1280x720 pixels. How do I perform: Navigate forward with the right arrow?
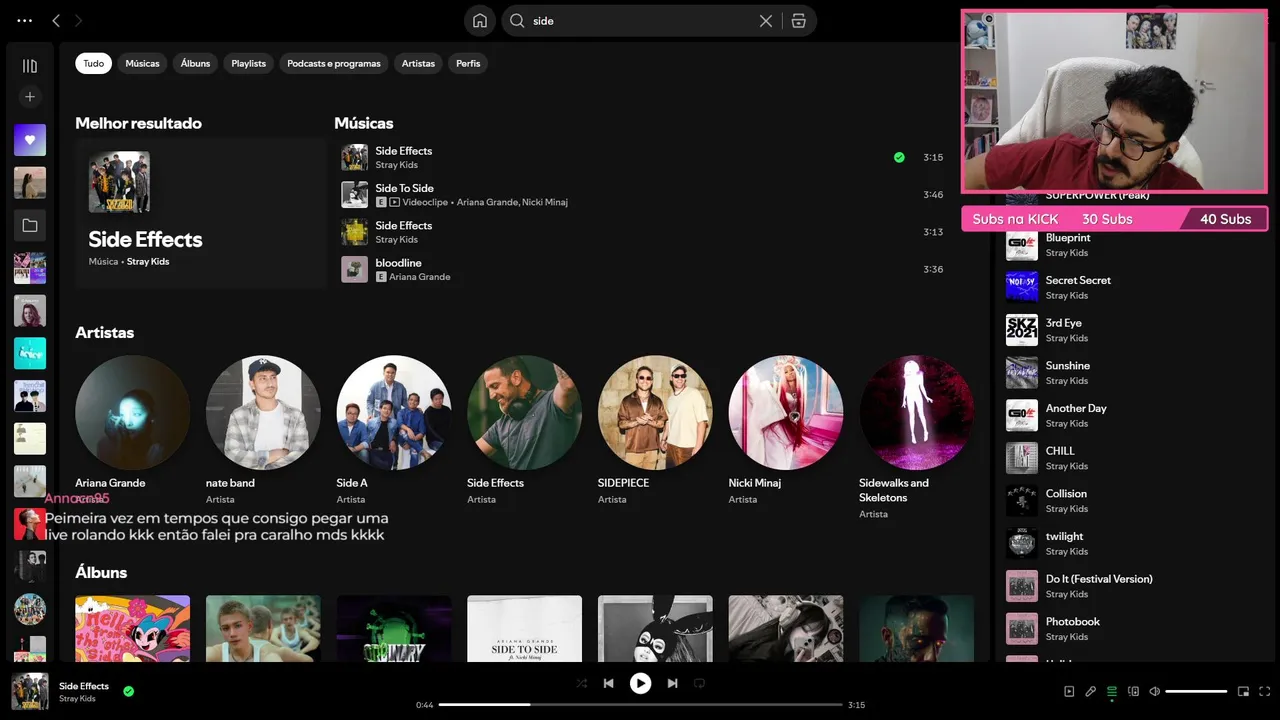point(79,20)
